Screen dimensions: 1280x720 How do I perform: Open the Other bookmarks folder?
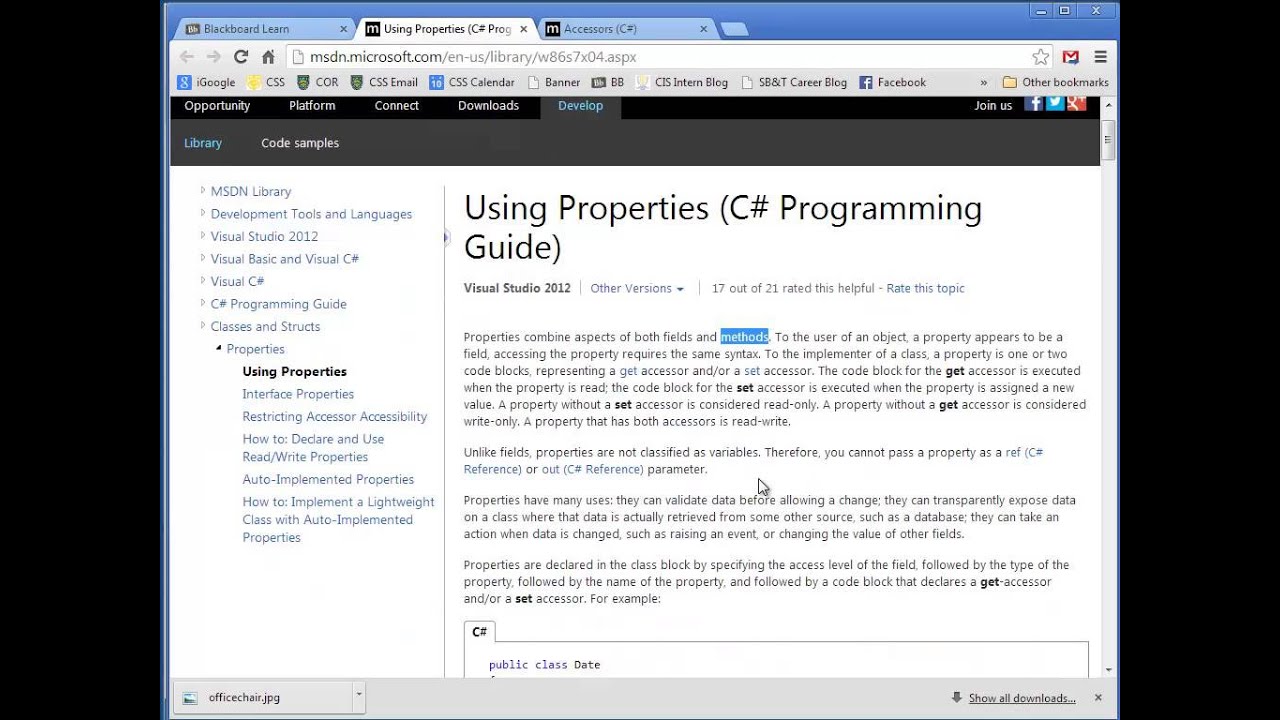click(1056, 82)
